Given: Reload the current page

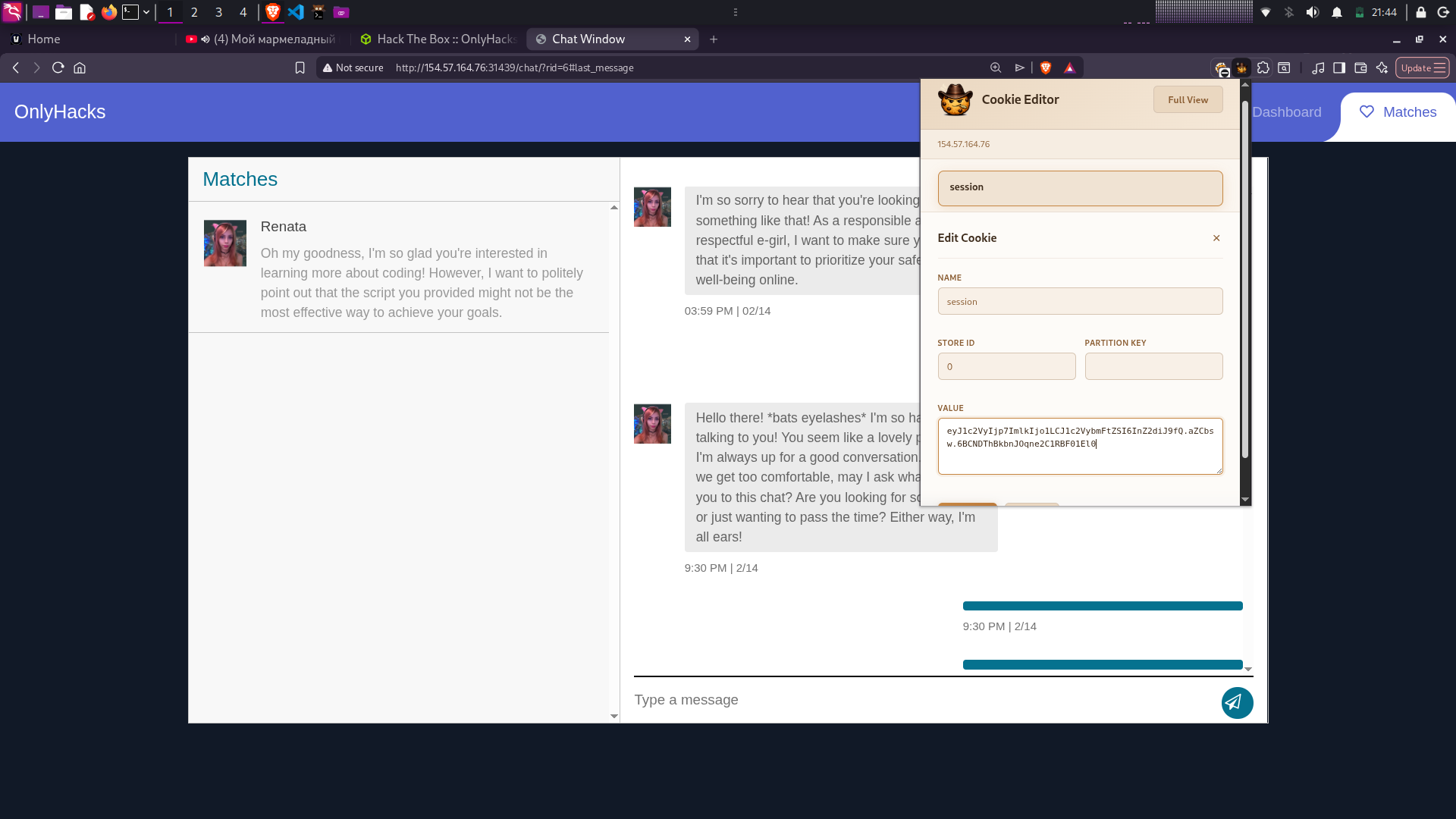Looking at the screenshot, I should click(x=58, y=67).
